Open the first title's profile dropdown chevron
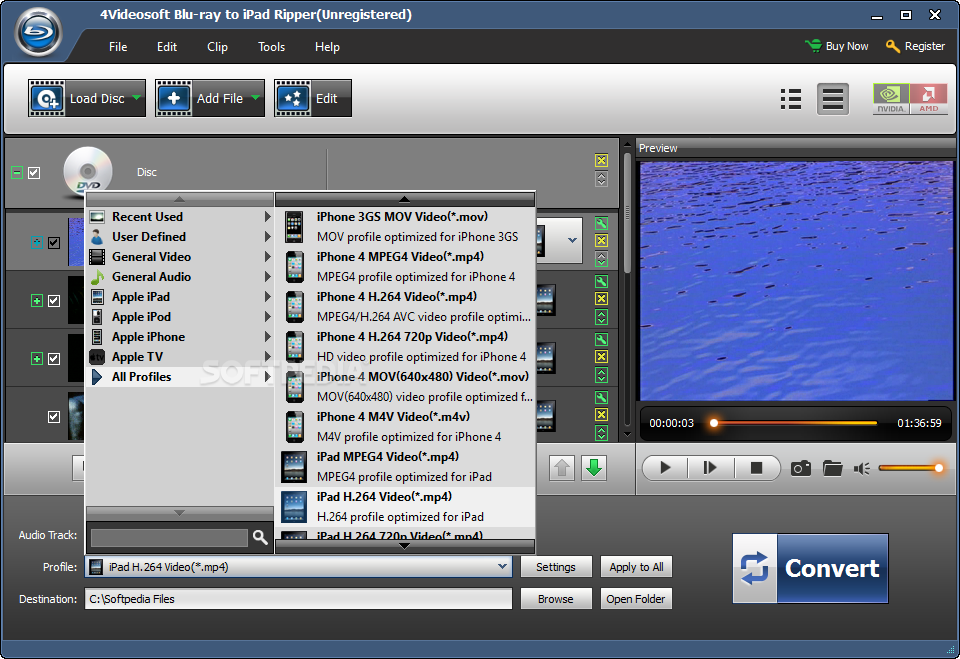The image size is (960, 659). [x=572, y=240]
